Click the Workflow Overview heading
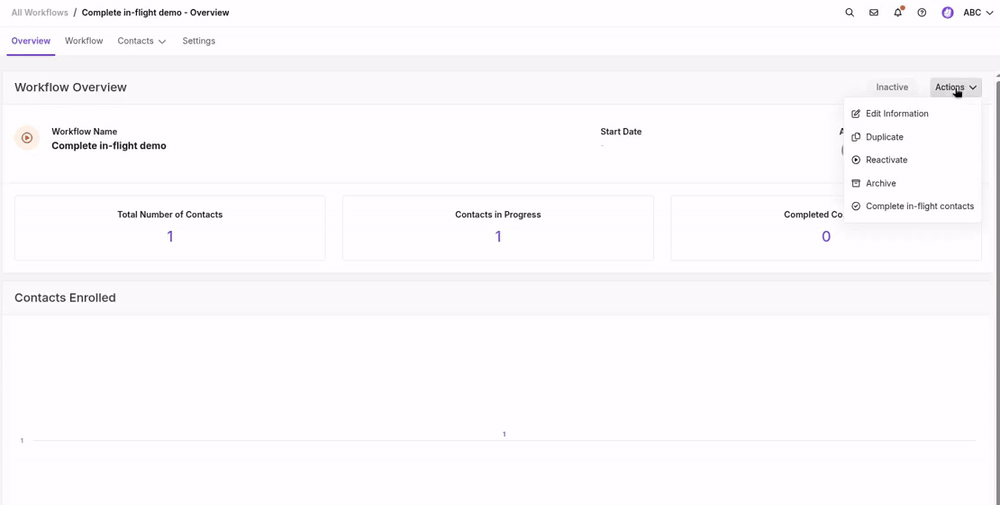Viewport: 1000px width, 505px height. [x=71, y=87]
